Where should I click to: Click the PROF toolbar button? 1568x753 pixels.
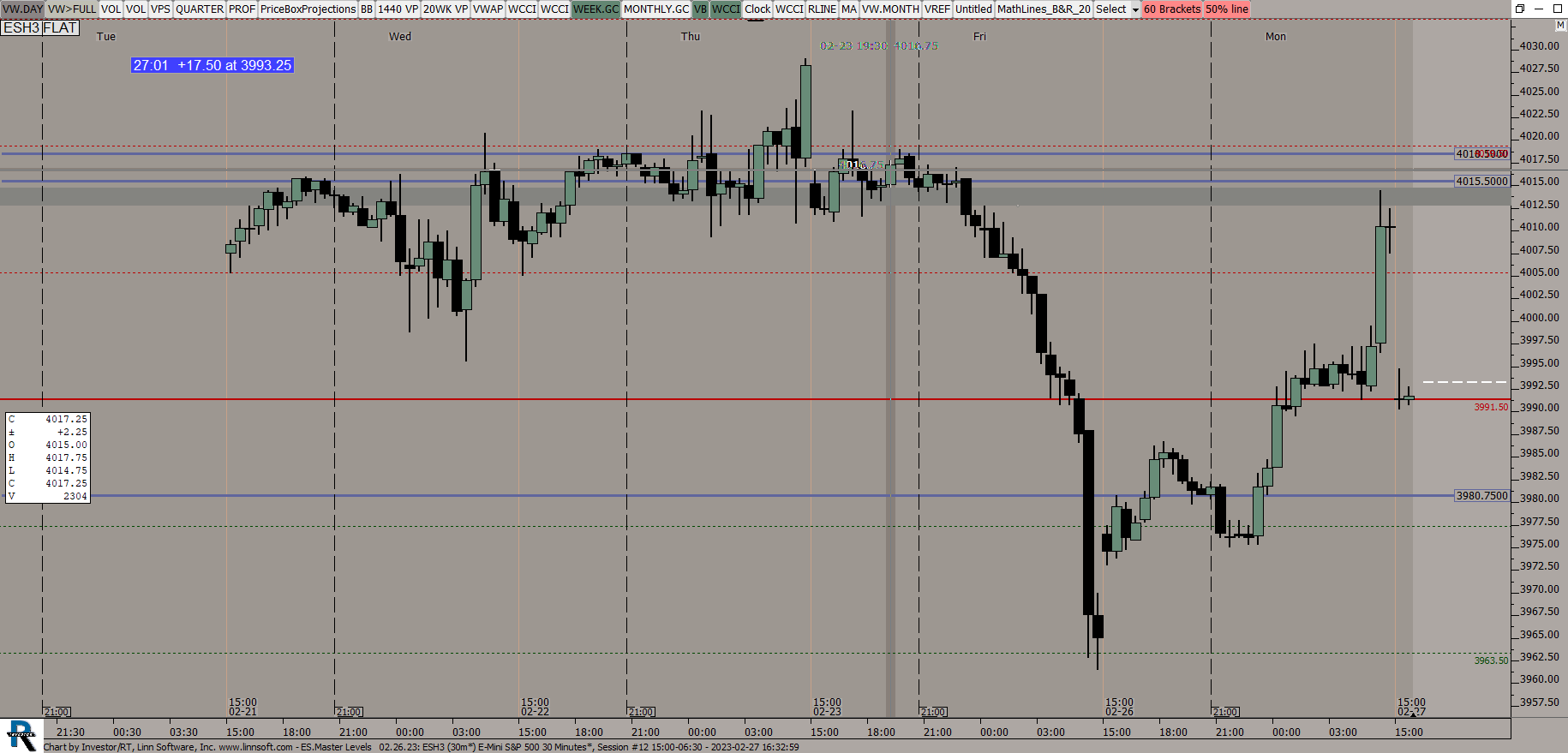point(242,9)
